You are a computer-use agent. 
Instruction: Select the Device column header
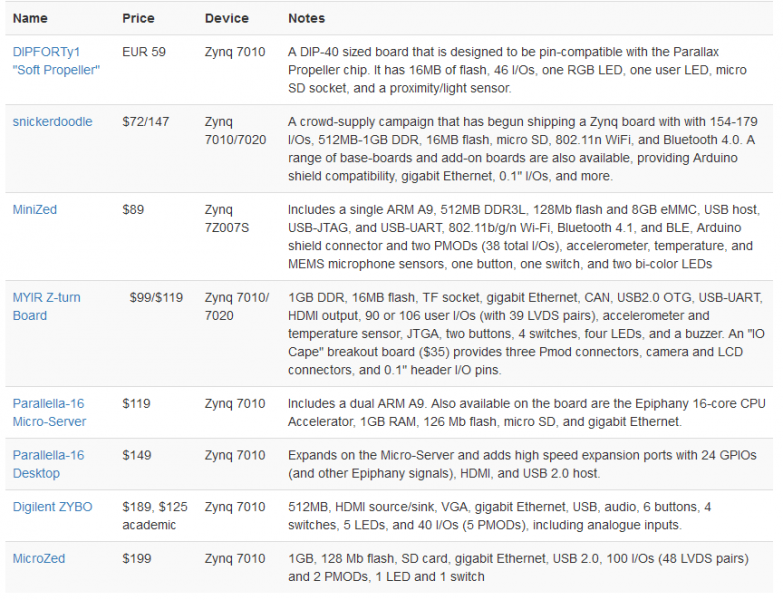(x=226, y=18)
